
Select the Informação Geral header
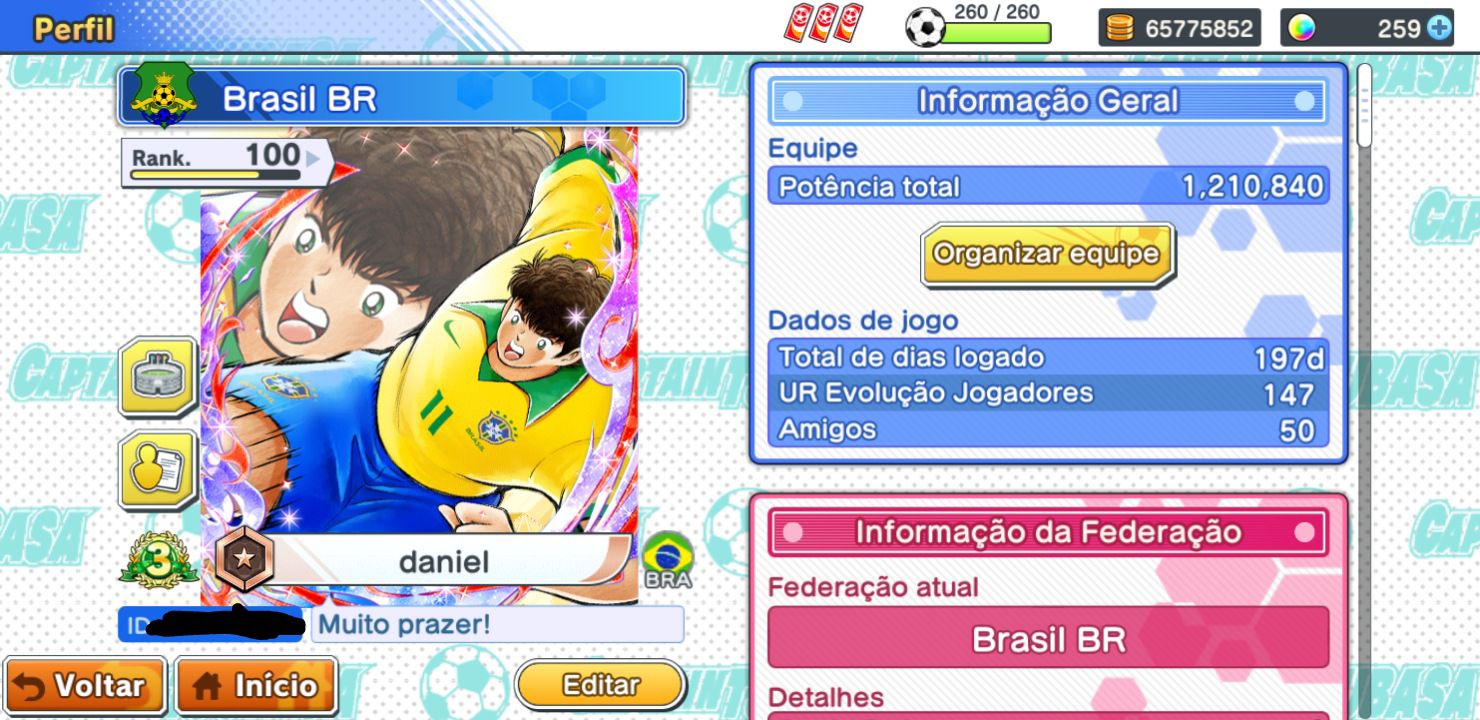point(1048,101)
